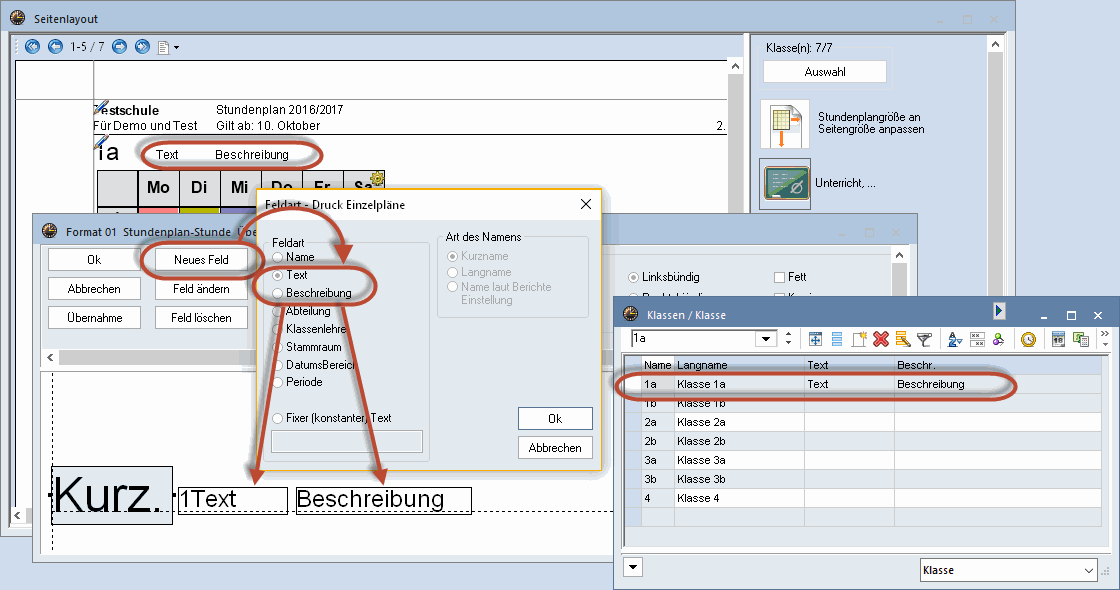Click Stundenplangröße an Seitengröße anpassen icon
This screenshot has width=1120, height=590.
[x=785, y=124]
